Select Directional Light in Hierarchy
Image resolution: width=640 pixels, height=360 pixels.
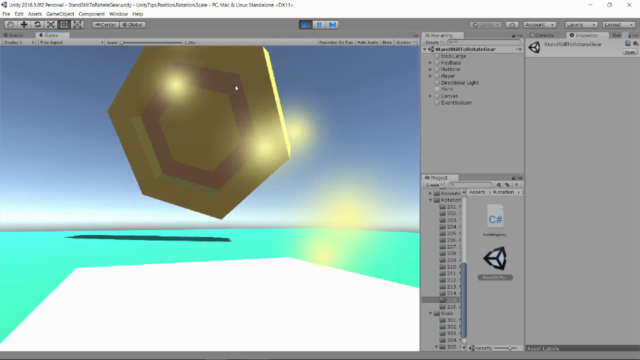pos(460,83)
